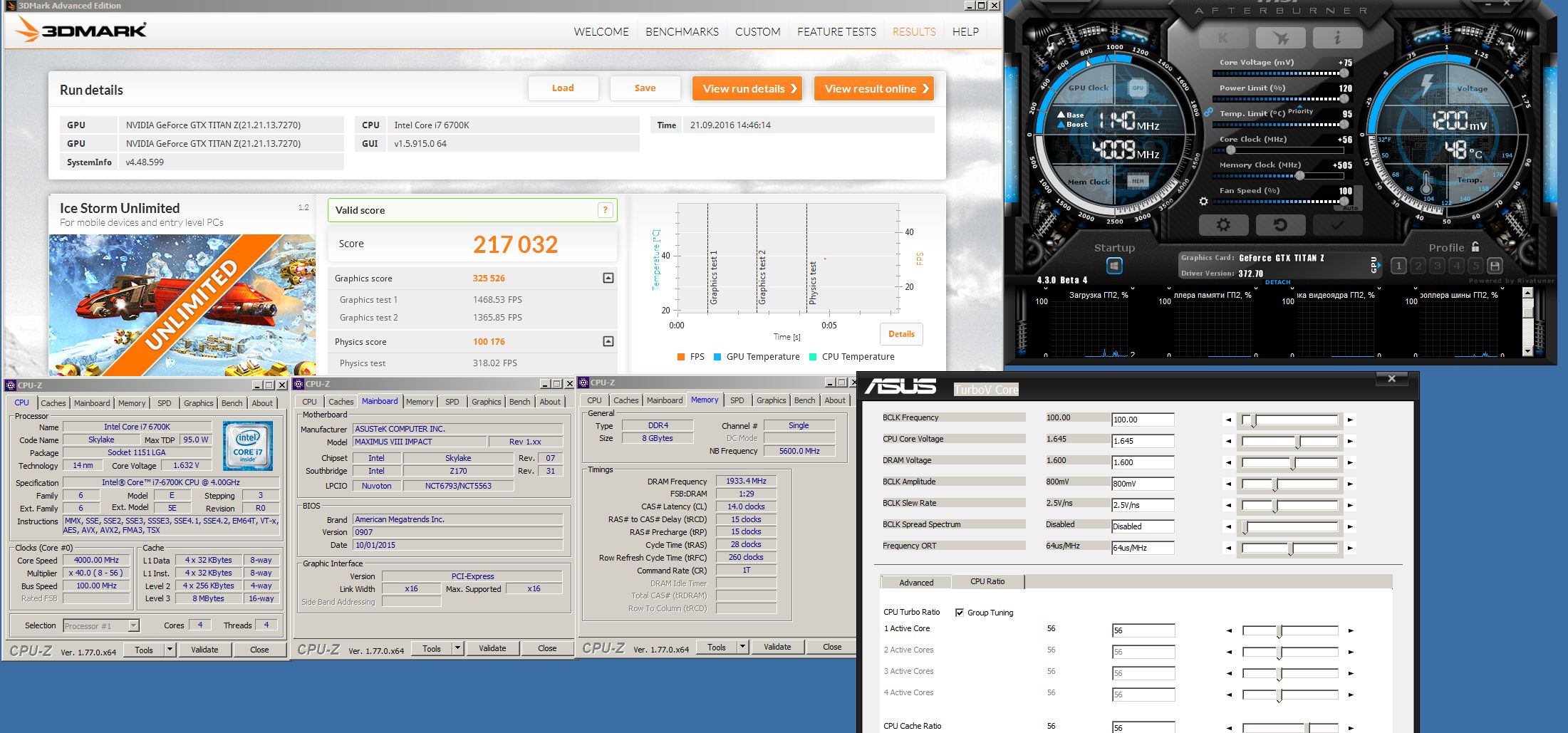Open Tools dropdown arrow in CPU-Z Memory window
Viewport: 1568px width, 733px height.
tap(742, 647)
